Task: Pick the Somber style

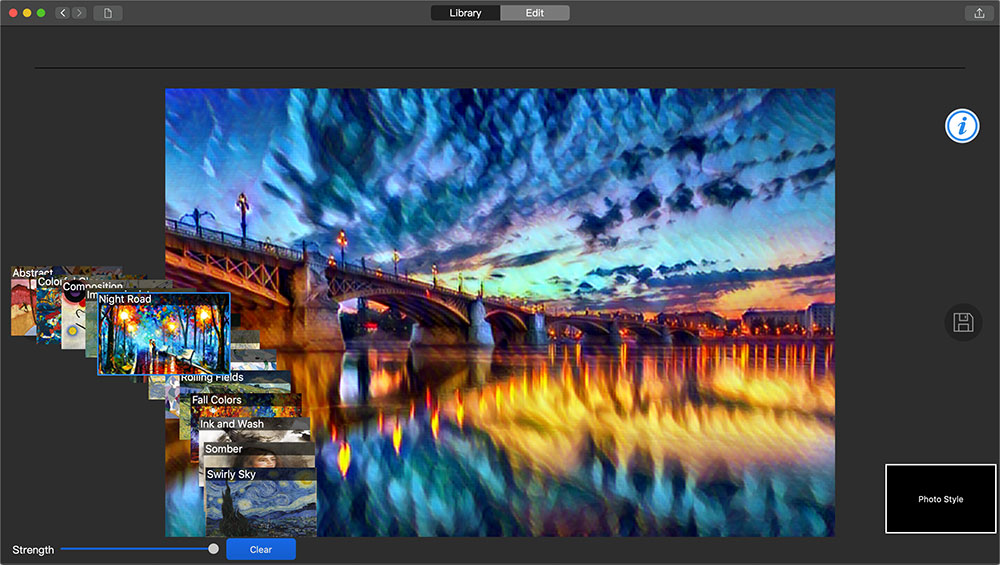Action: point(258,455)
